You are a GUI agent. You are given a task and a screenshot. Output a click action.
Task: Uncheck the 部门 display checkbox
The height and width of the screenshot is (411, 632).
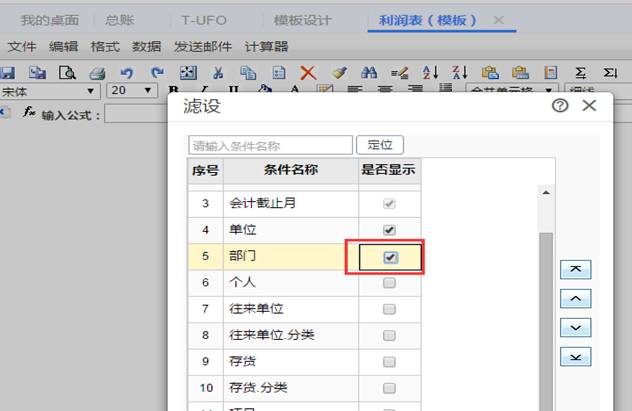point(390,257)
